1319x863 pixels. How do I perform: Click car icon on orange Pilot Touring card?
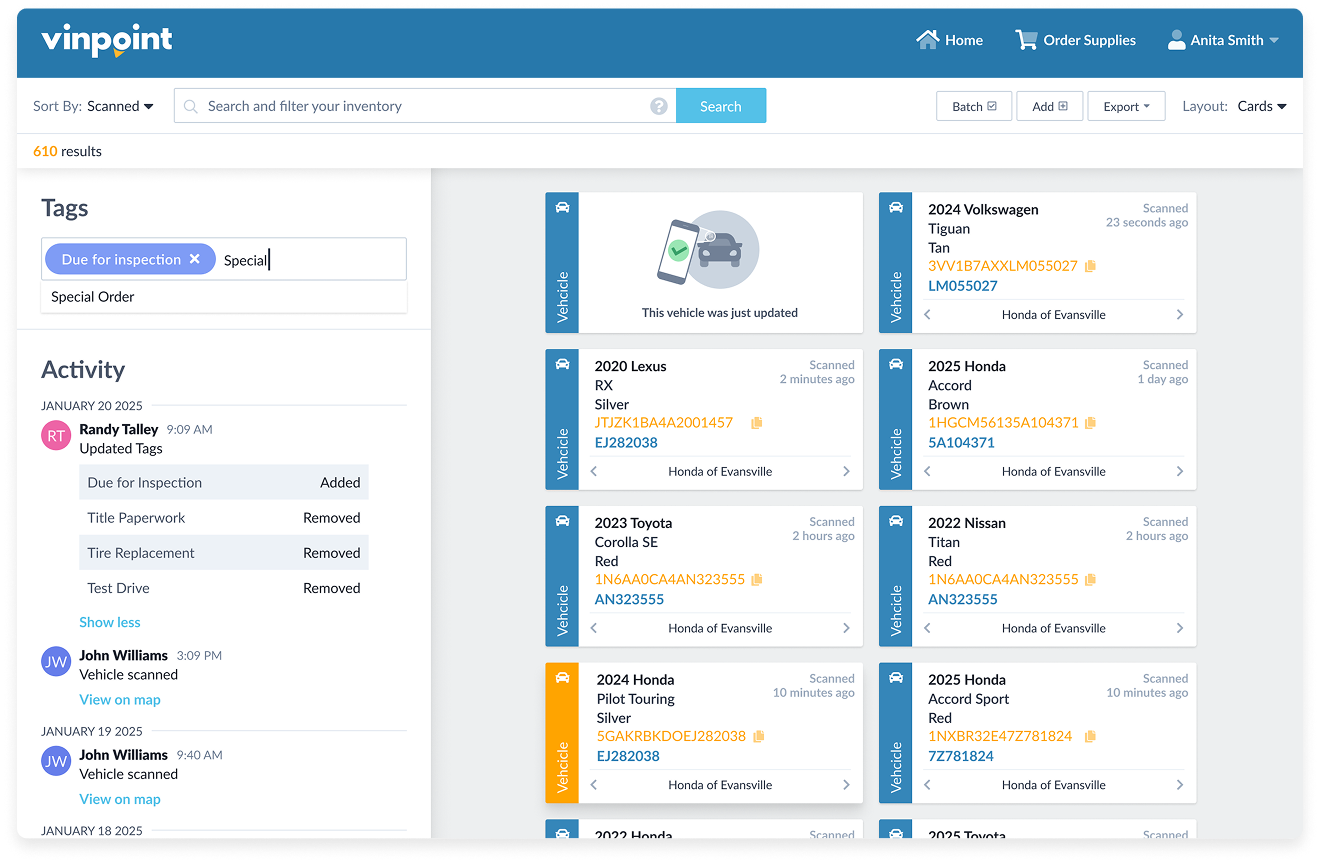pyautogui.click(x=562, y=678)
